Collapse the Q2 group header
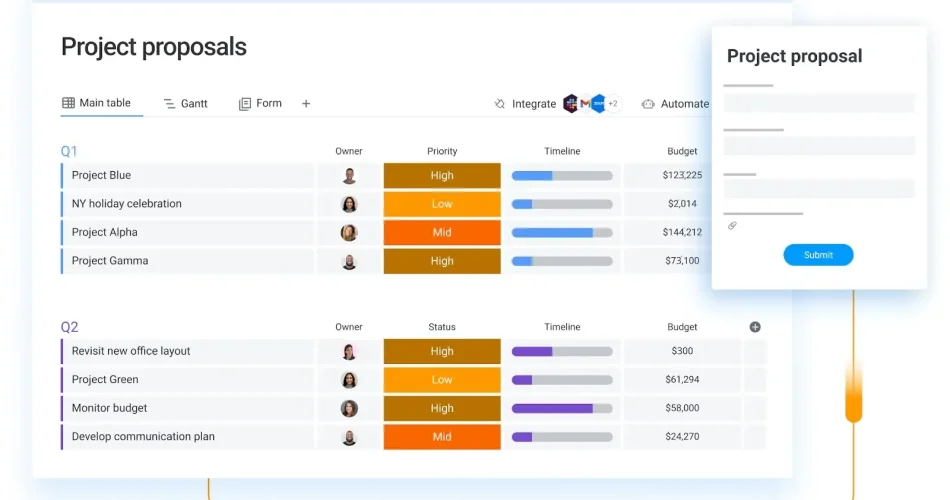The height and width of the screenshot is (500, 950). coord(69,327)
